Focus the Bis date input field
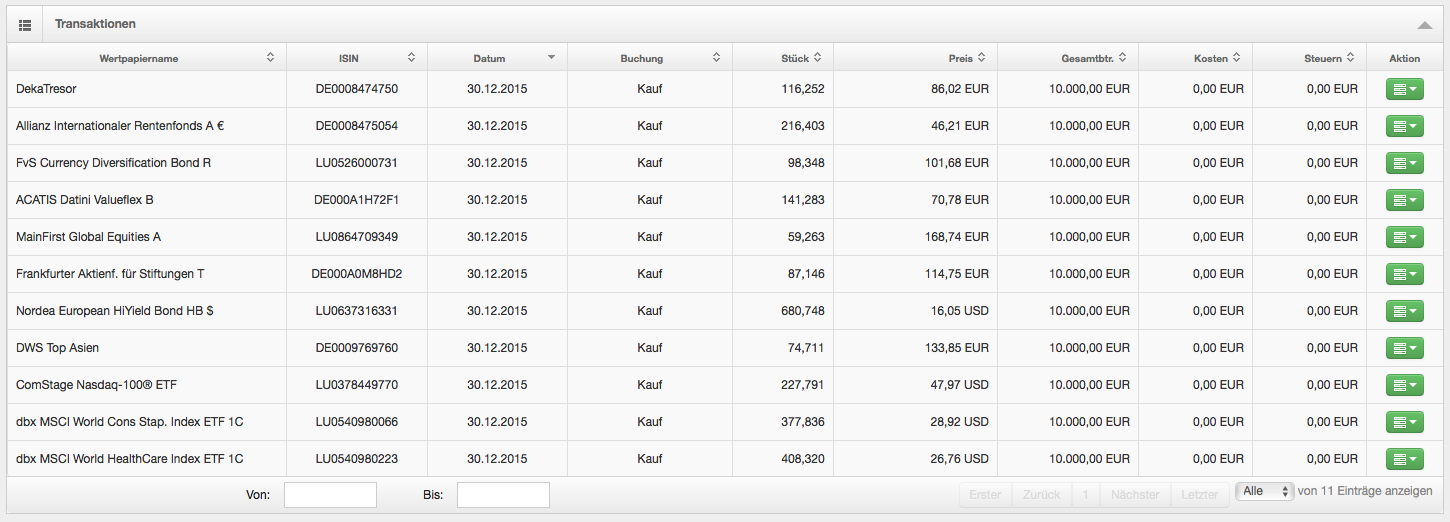 (x=503, y=495)
